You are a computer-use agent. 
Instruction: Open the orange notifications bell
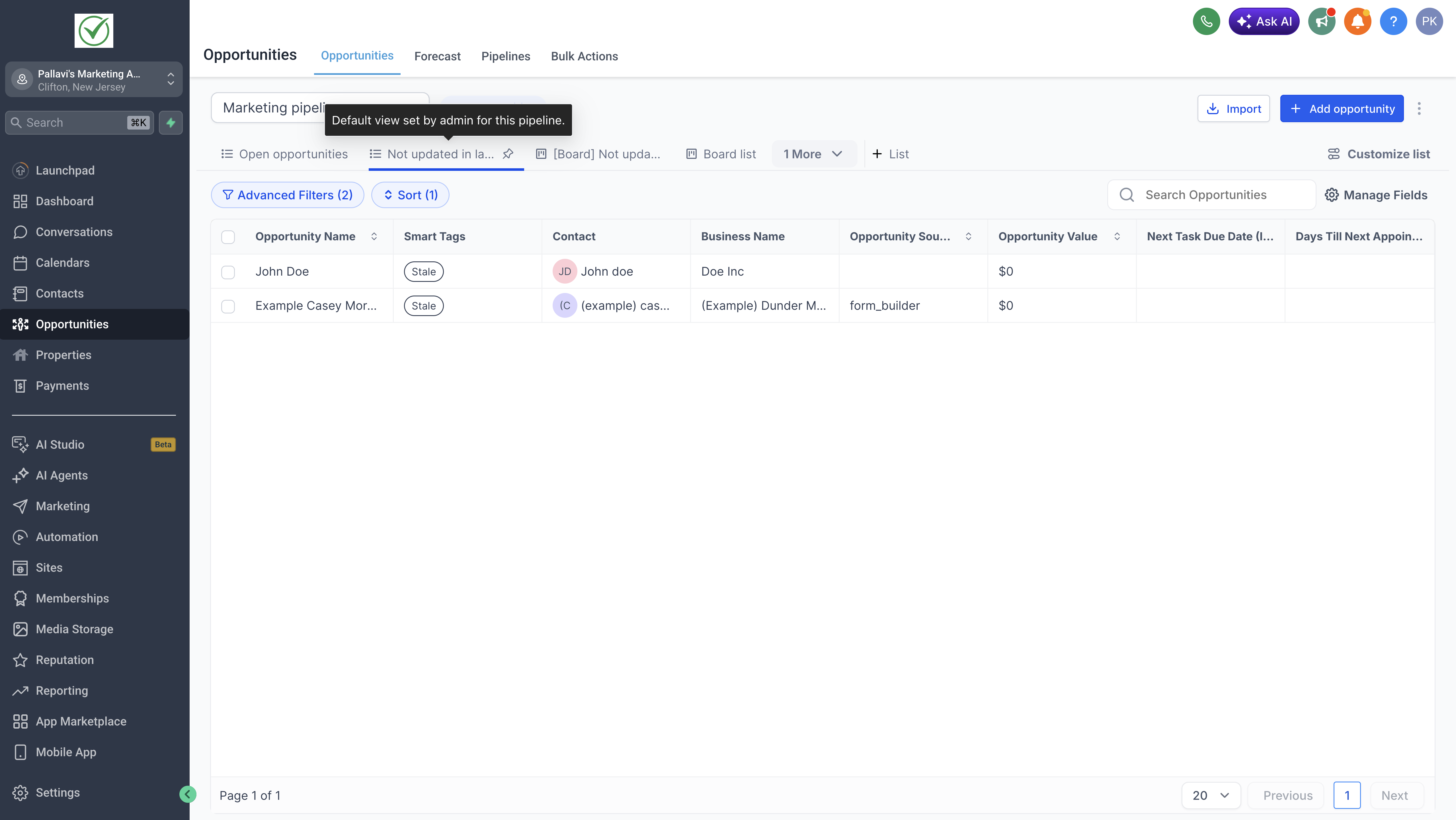pyautogui.click(x=1357, y=21)
